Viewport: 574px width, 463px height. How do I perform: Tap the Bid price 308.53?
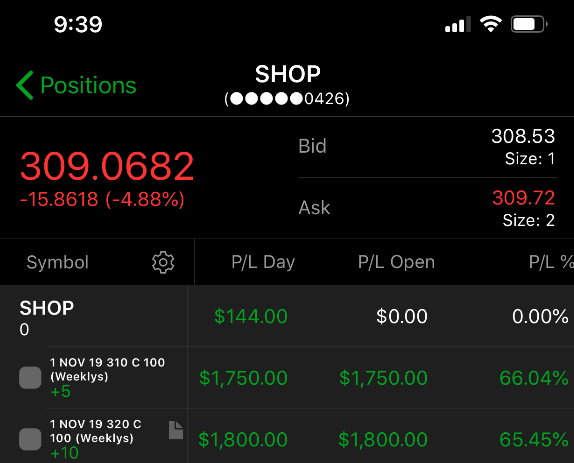(x=523, y=136)
